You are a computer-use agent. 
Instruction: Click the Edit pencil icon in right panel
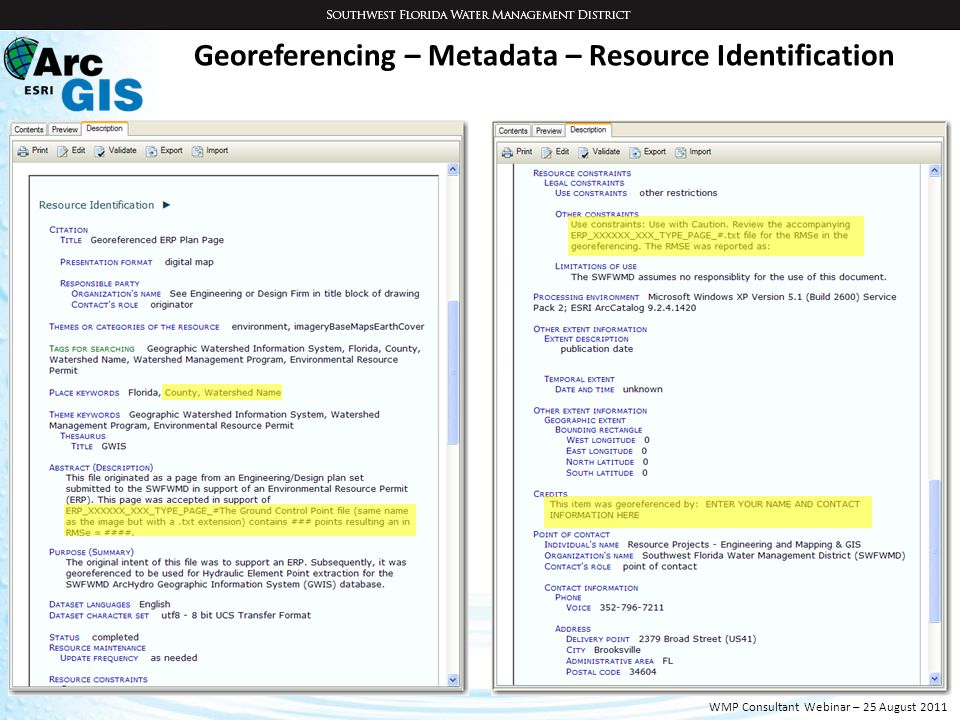[547, 152]
